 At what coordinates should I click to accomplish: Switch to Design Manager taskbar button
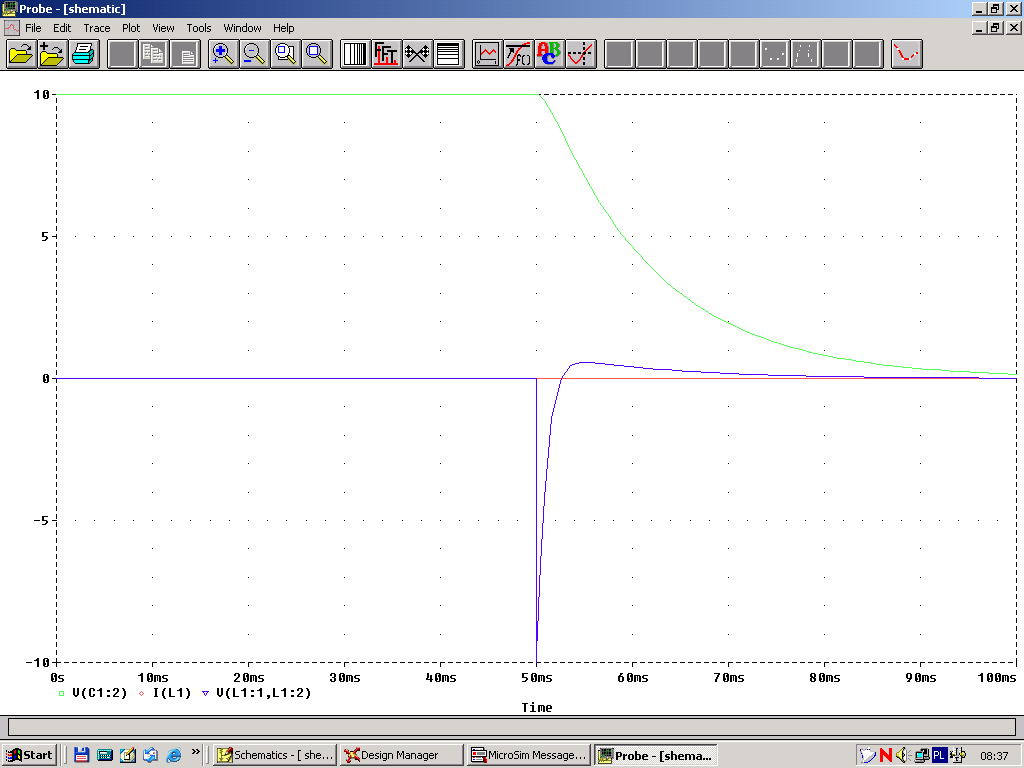[401, 755]
